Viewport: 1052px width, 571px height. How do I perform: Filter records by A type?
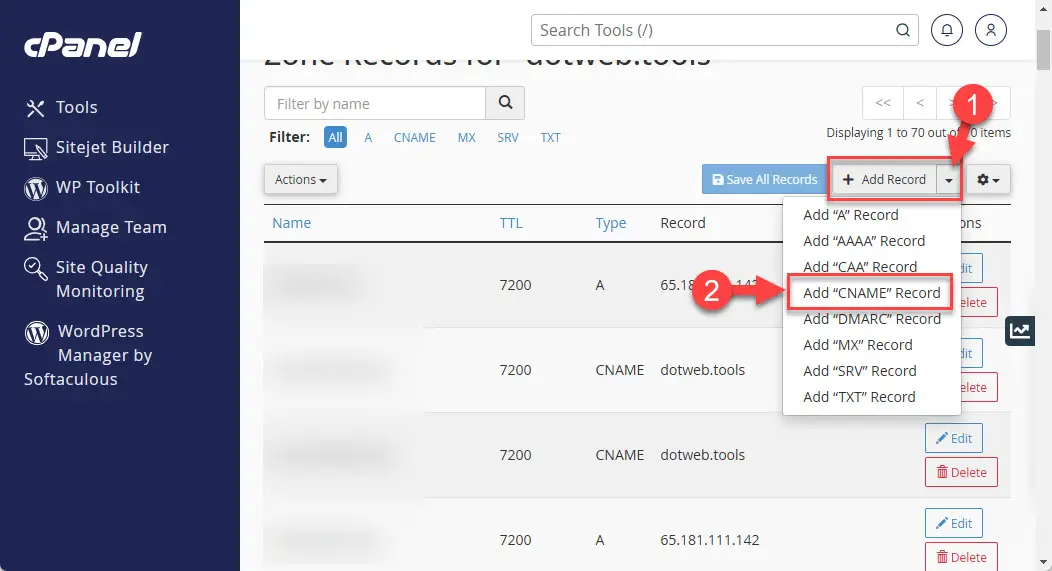[368, 138]
